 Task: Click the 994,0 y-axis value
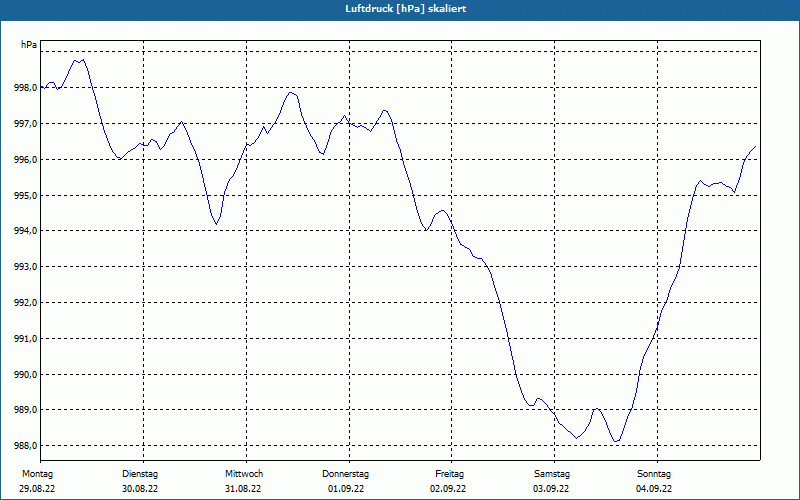pyautogui.click(x=26, y=231)
